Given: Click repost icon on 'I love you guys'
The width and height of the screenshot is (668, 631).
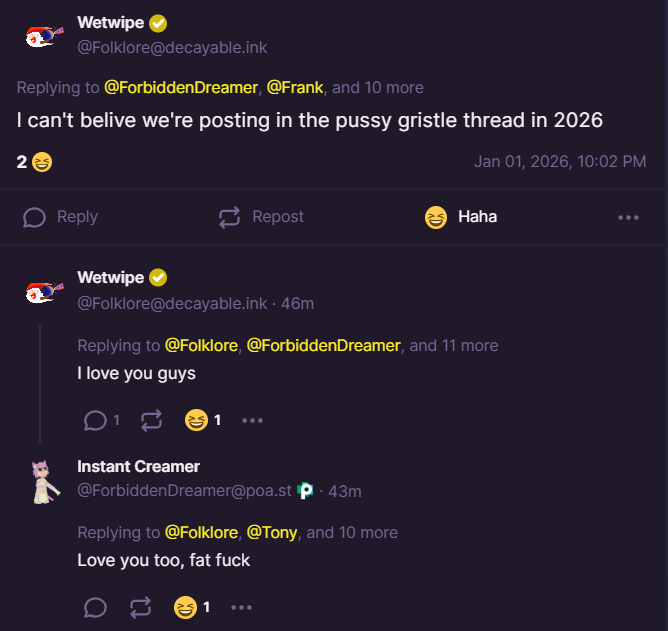Looking at the screenshot, I should coord(151,420).
